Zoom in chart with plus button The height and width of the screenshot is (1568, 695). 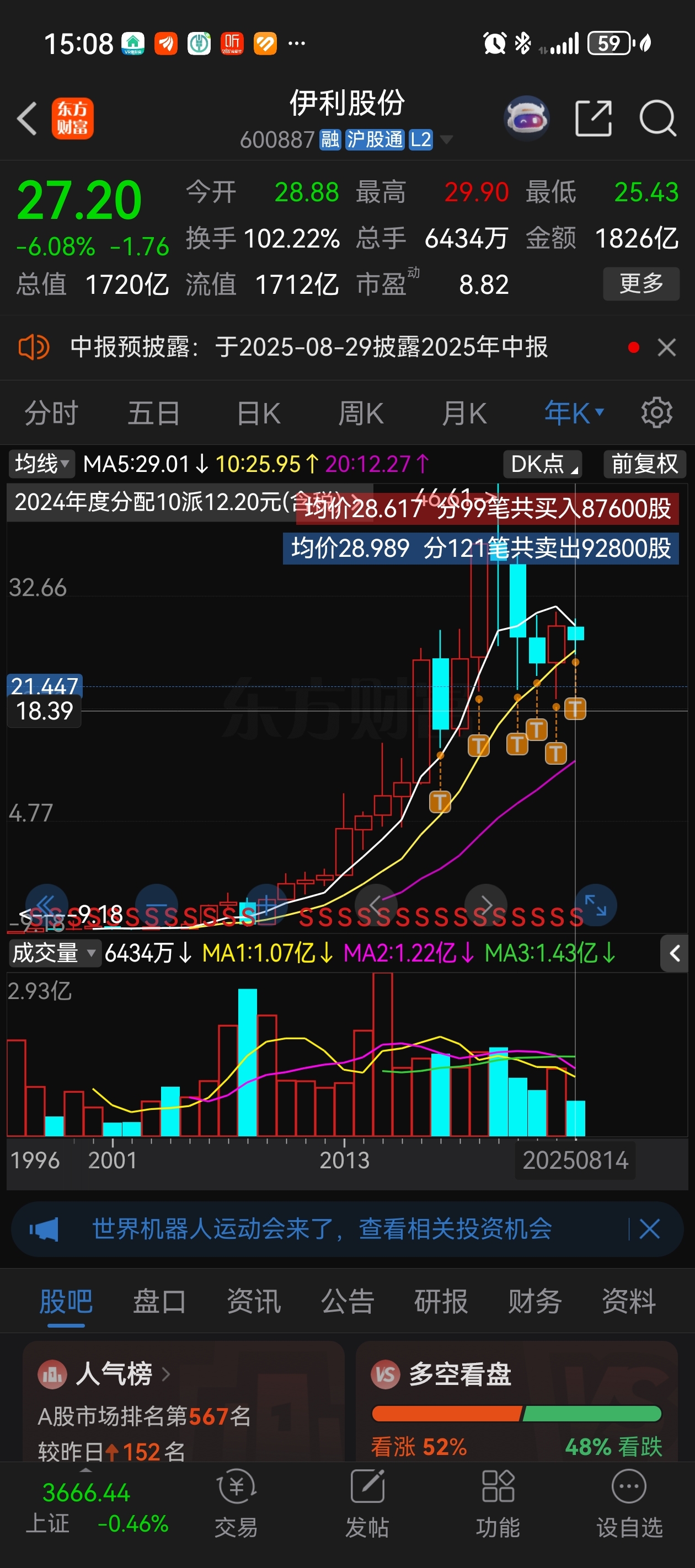[266, 905]
